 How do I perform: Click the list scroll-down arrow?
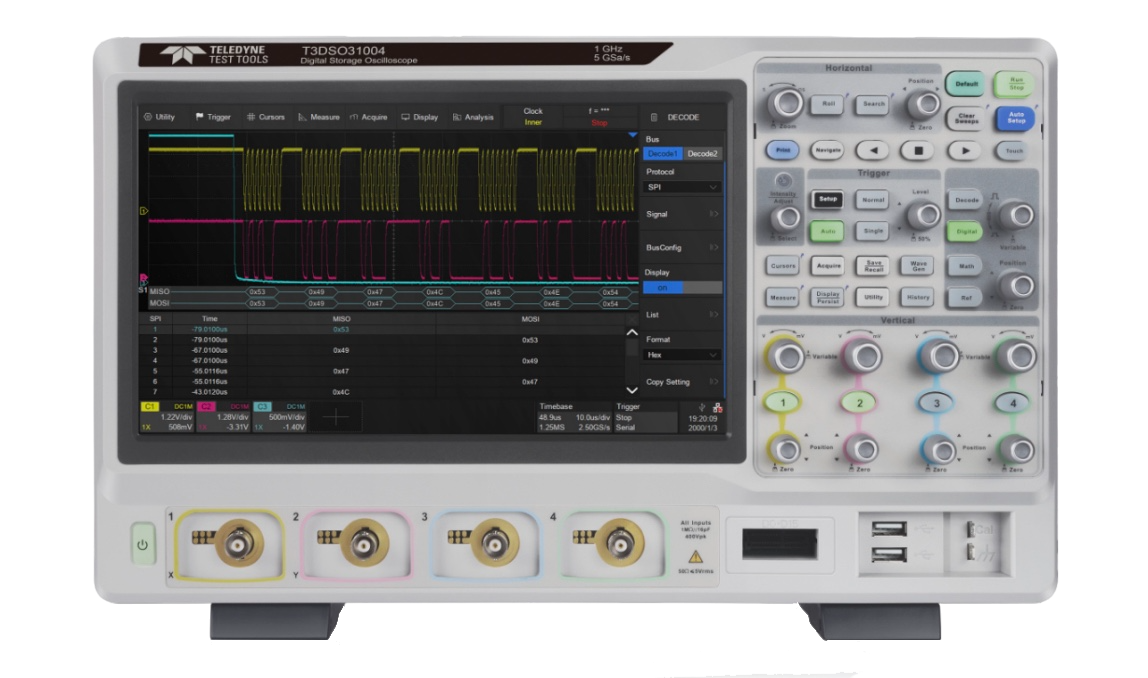(x=632, y=388)
